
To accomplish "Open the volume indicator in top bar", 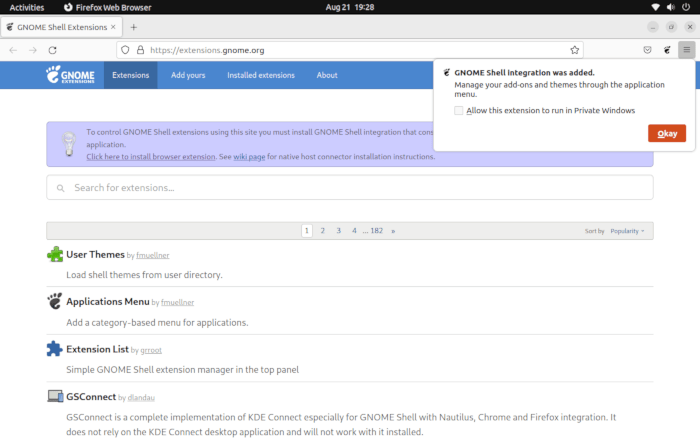I will tap(671, 7).
